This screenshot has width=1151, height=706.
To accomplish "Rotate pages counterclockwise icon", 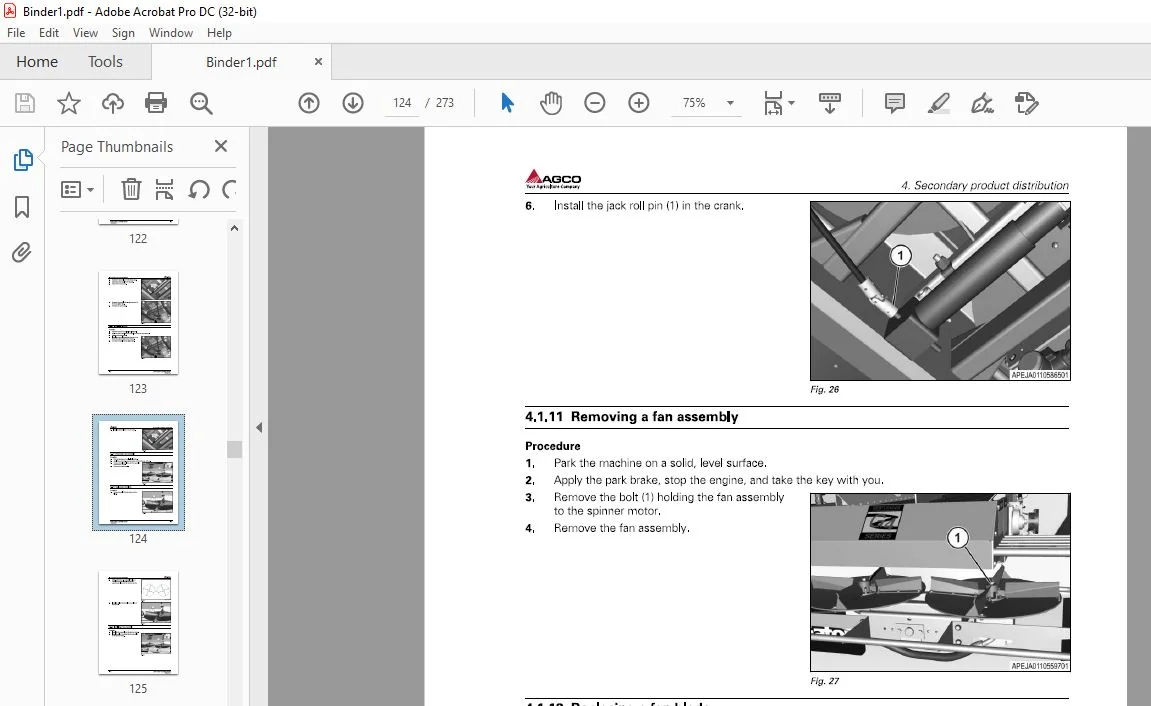I will click(199, 189).
